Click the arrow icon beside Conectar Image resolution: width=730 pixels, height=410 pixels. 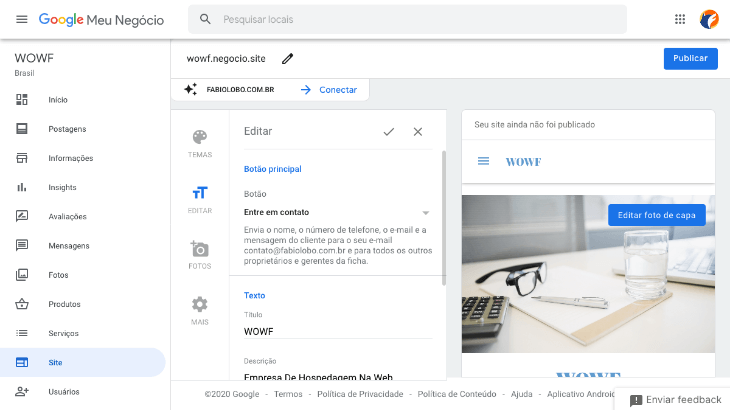coord(305,90)
